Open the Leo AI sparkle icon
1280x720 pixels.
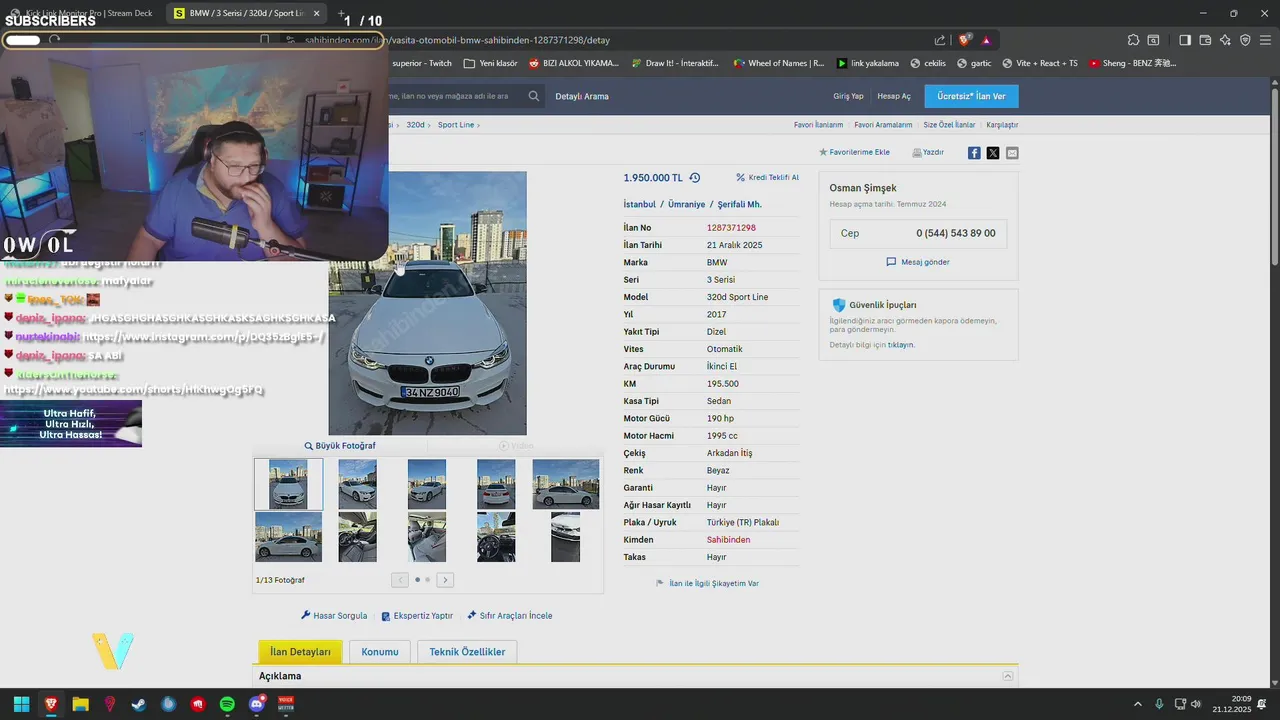point(1225,40)
